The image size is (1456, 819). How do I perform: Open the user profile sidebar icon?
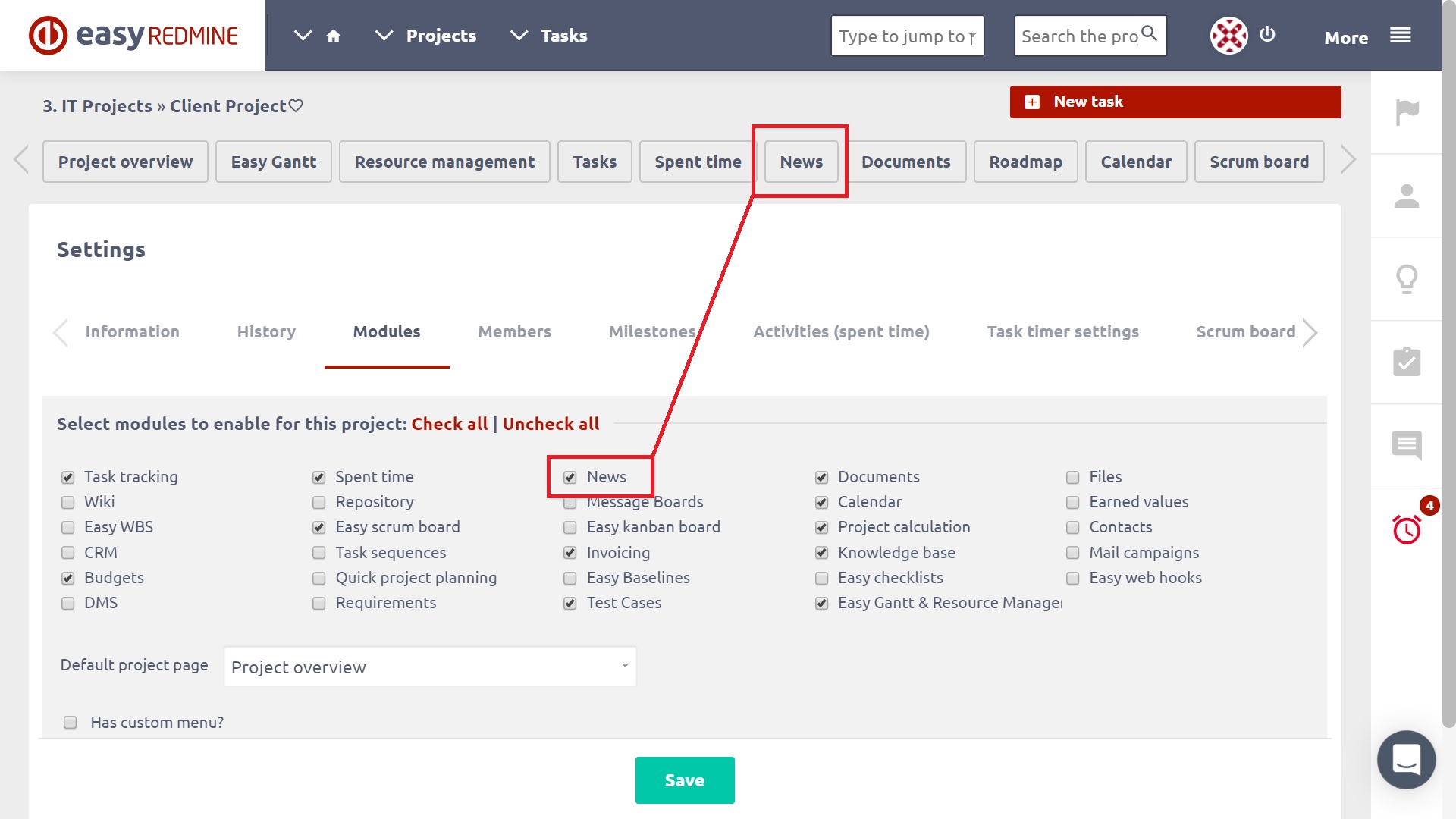pyautogui.click(x=1407, y=196)
